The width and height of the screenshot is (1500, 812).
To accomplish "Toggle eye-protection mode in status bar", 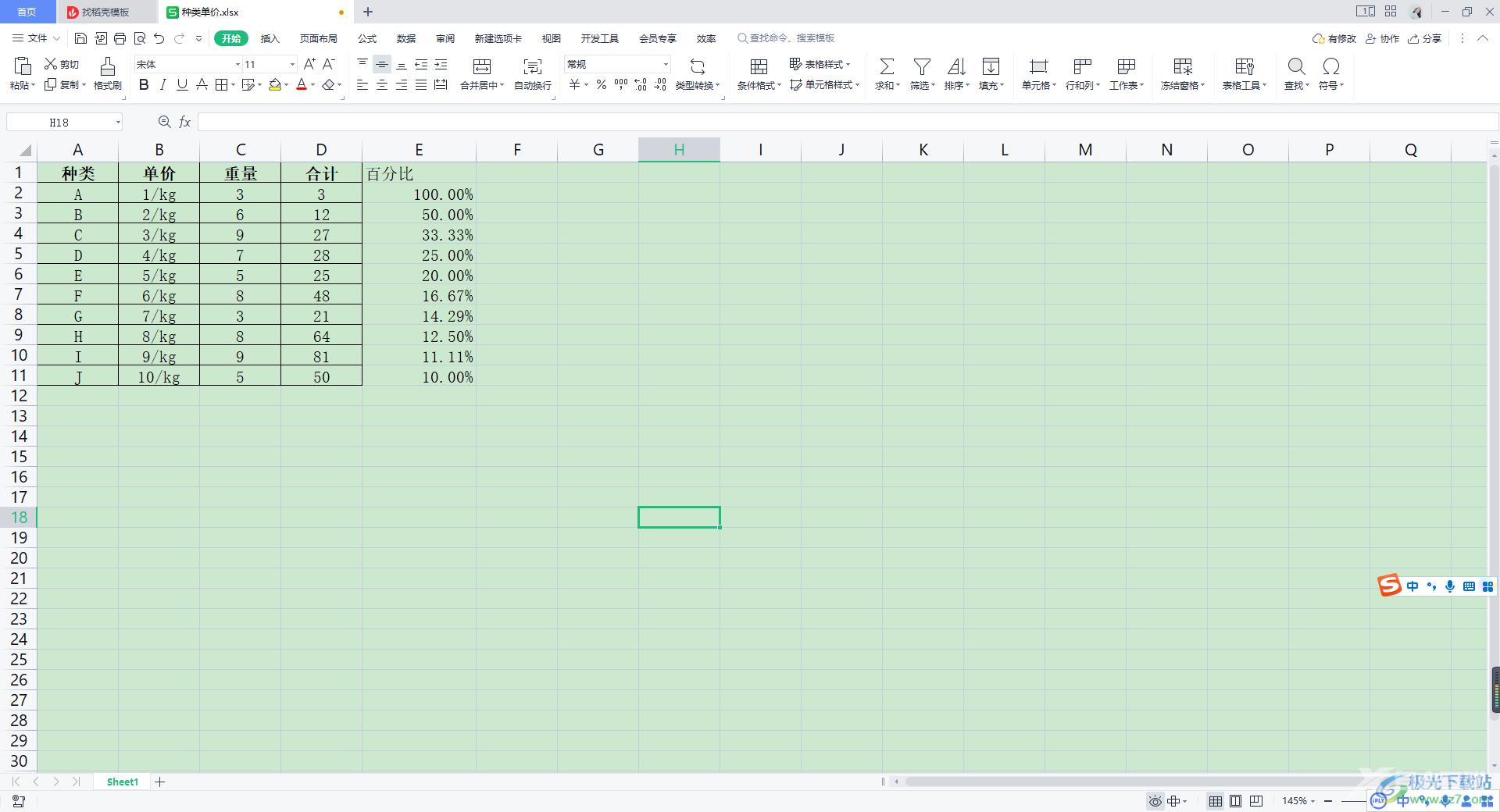I will [x=1155, y=801].
